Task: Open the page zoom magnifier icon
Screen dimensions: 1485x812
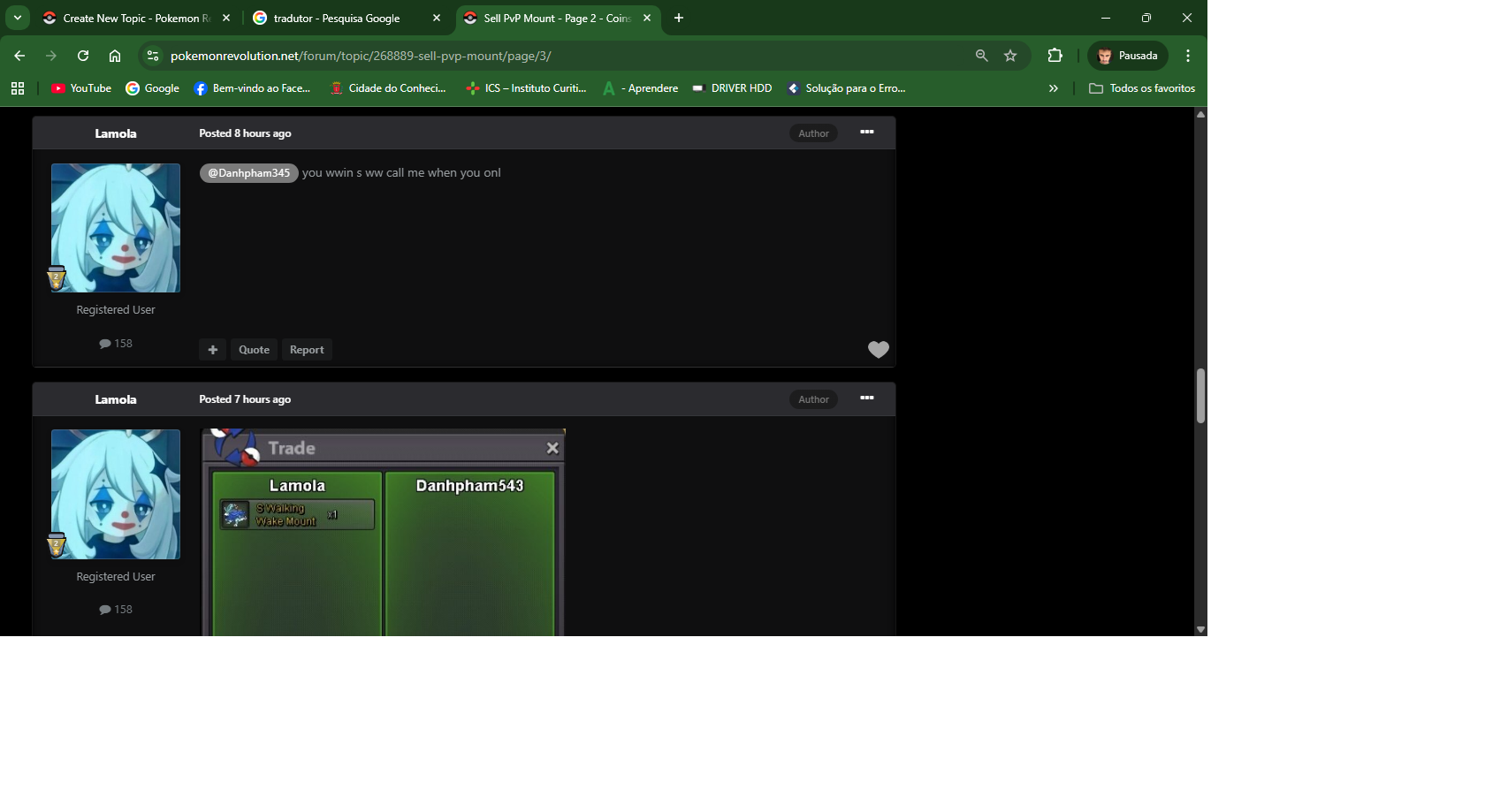Action: 981,56
